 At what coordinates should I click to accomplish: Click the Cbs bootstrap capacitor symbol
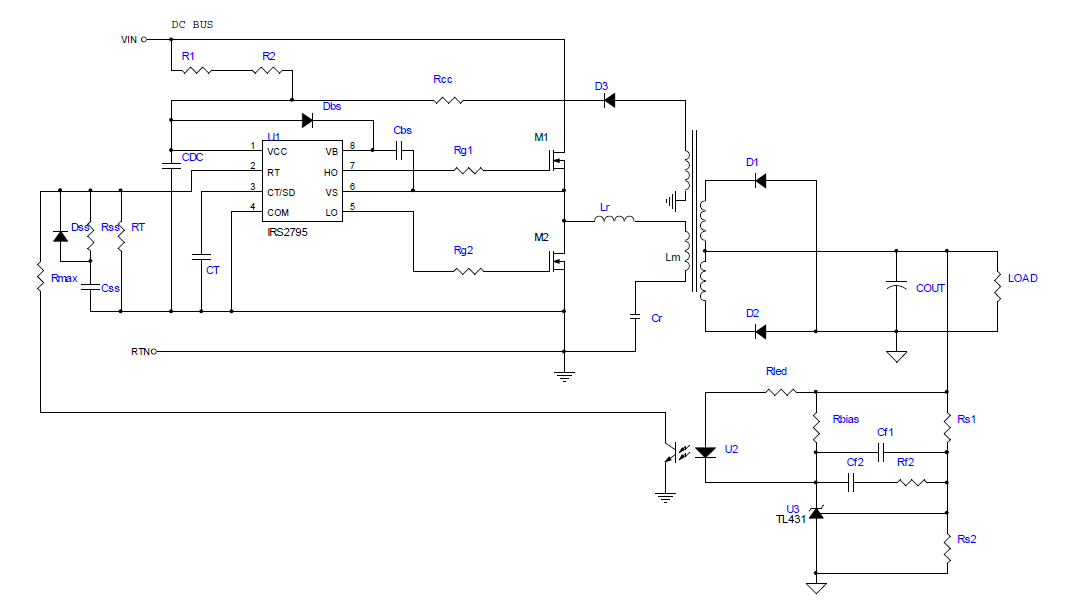coord(401,150)
